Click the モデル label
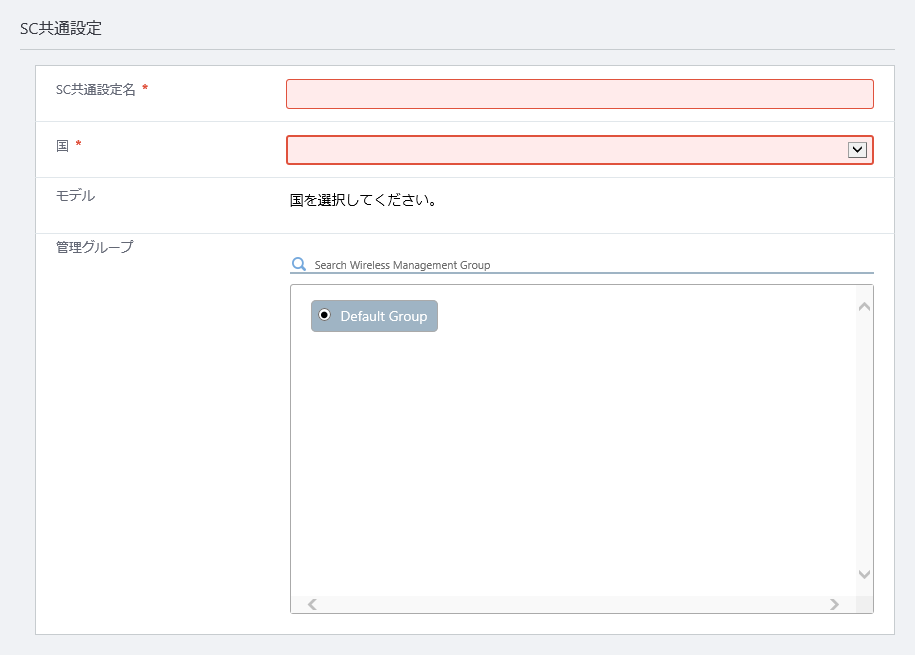This screenshot has height=655, width=915. pos(75,196)
